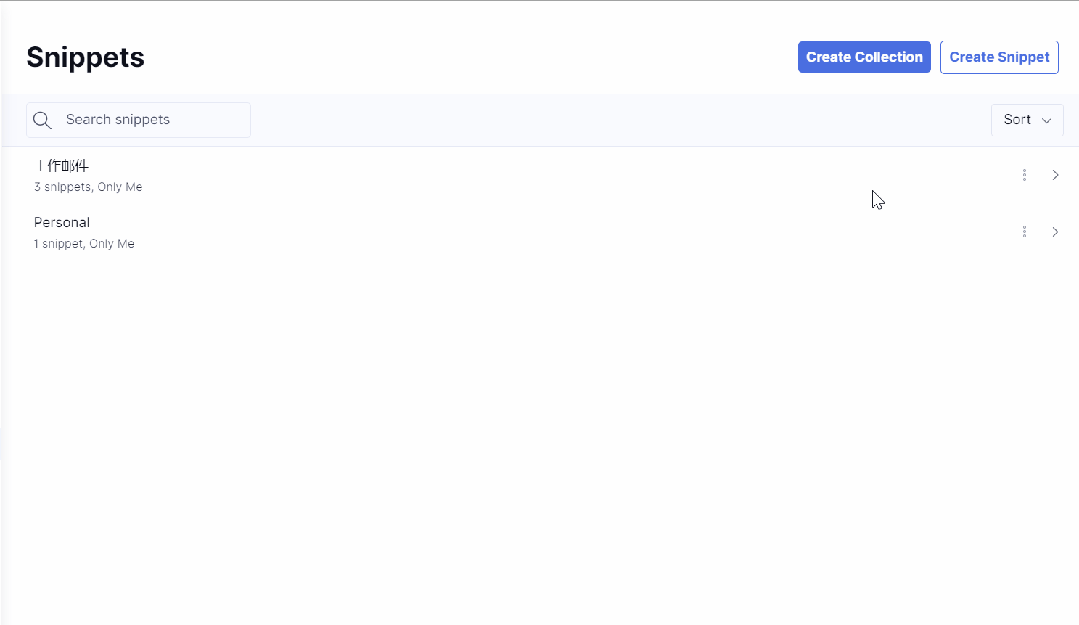Viewport: 1079px width, 625px height.
Task: Click the three-dot kebab icon on the first row
Action: 1023,174
